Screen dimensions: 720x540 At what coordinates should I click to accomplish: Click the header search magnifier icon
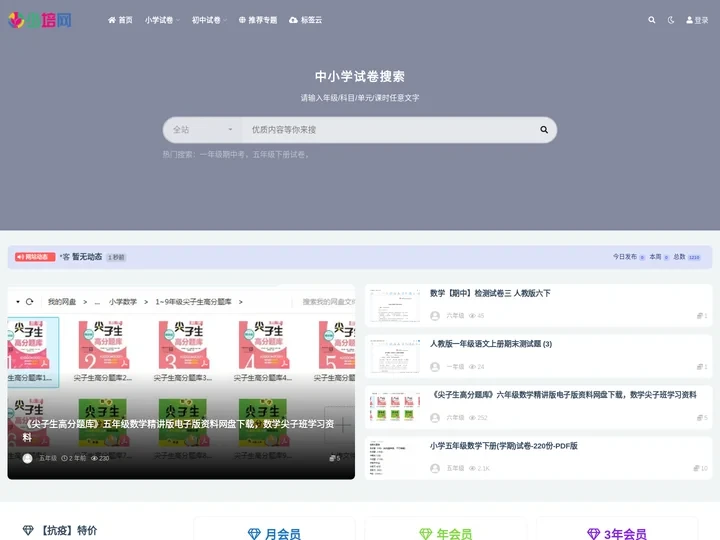point(652,20)
